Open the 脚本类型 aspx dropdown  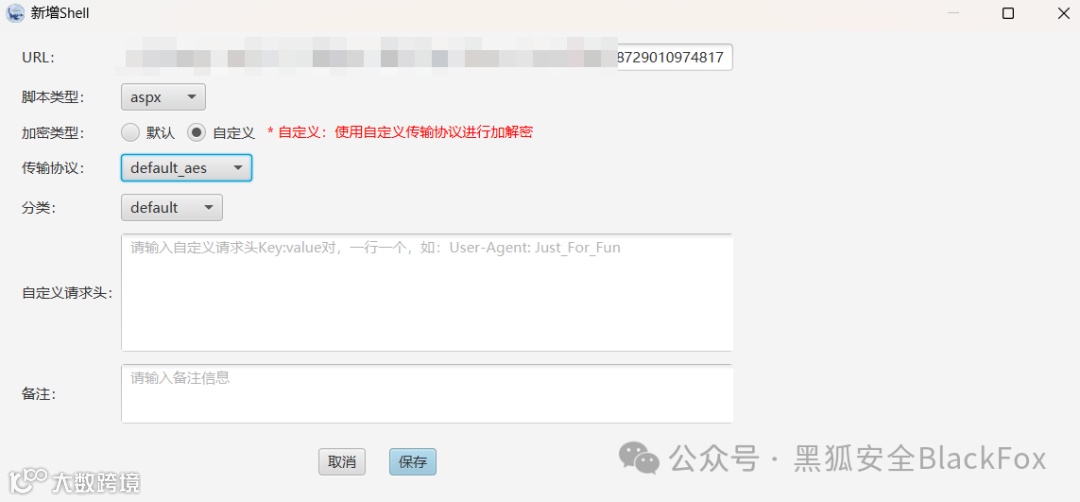pos(163,97)
